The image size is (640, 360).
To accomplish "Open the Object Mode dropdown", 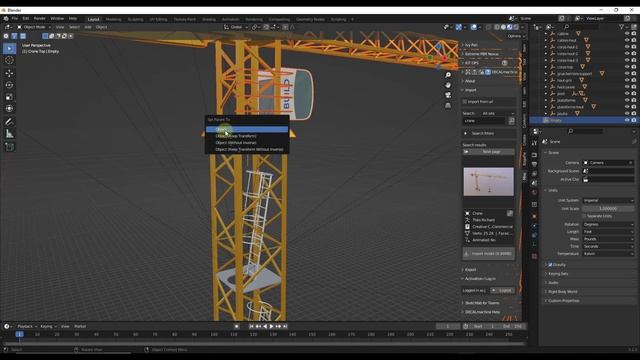I will (33, 27).
